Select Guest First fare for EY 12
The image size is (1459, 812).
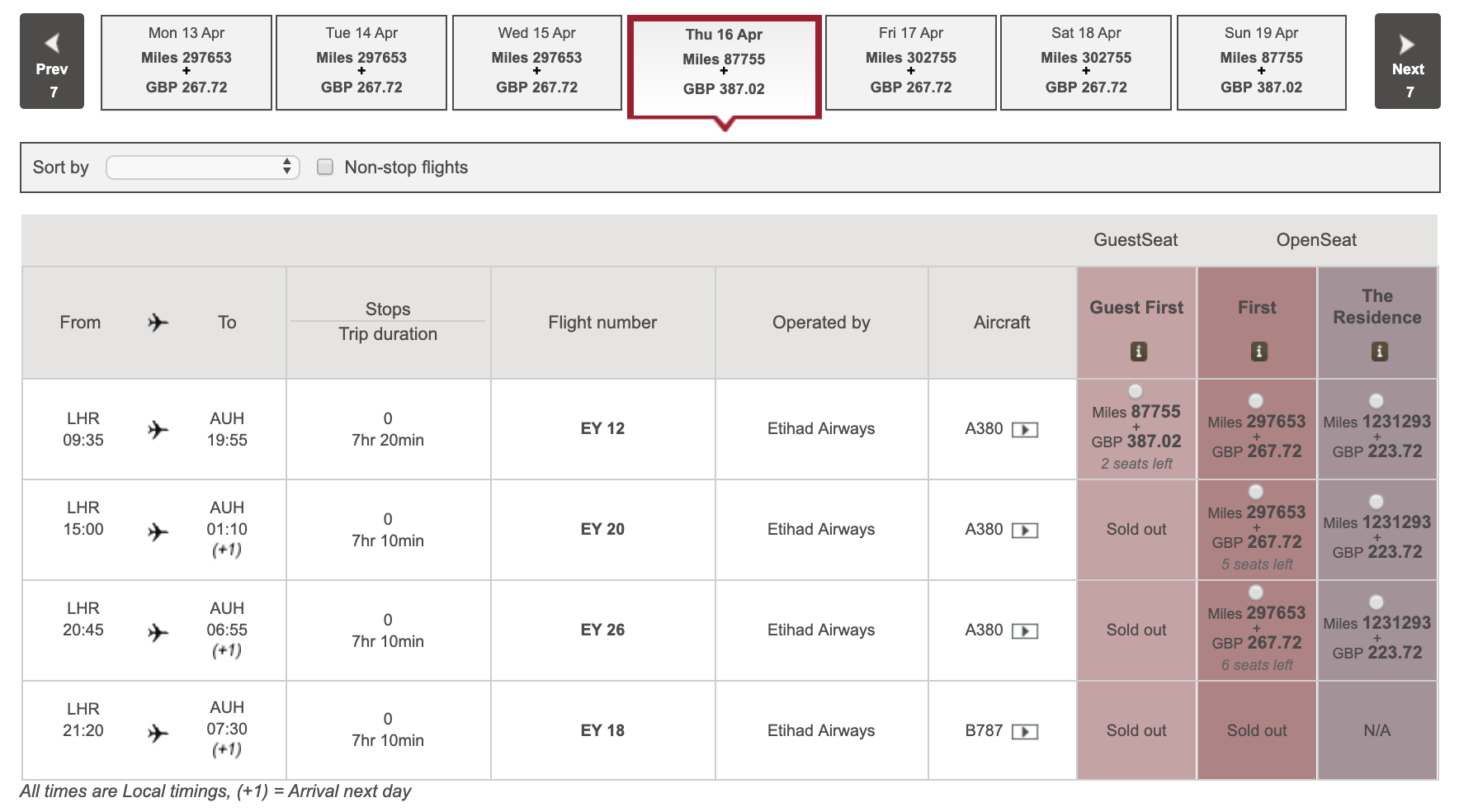coord(1136,391)
